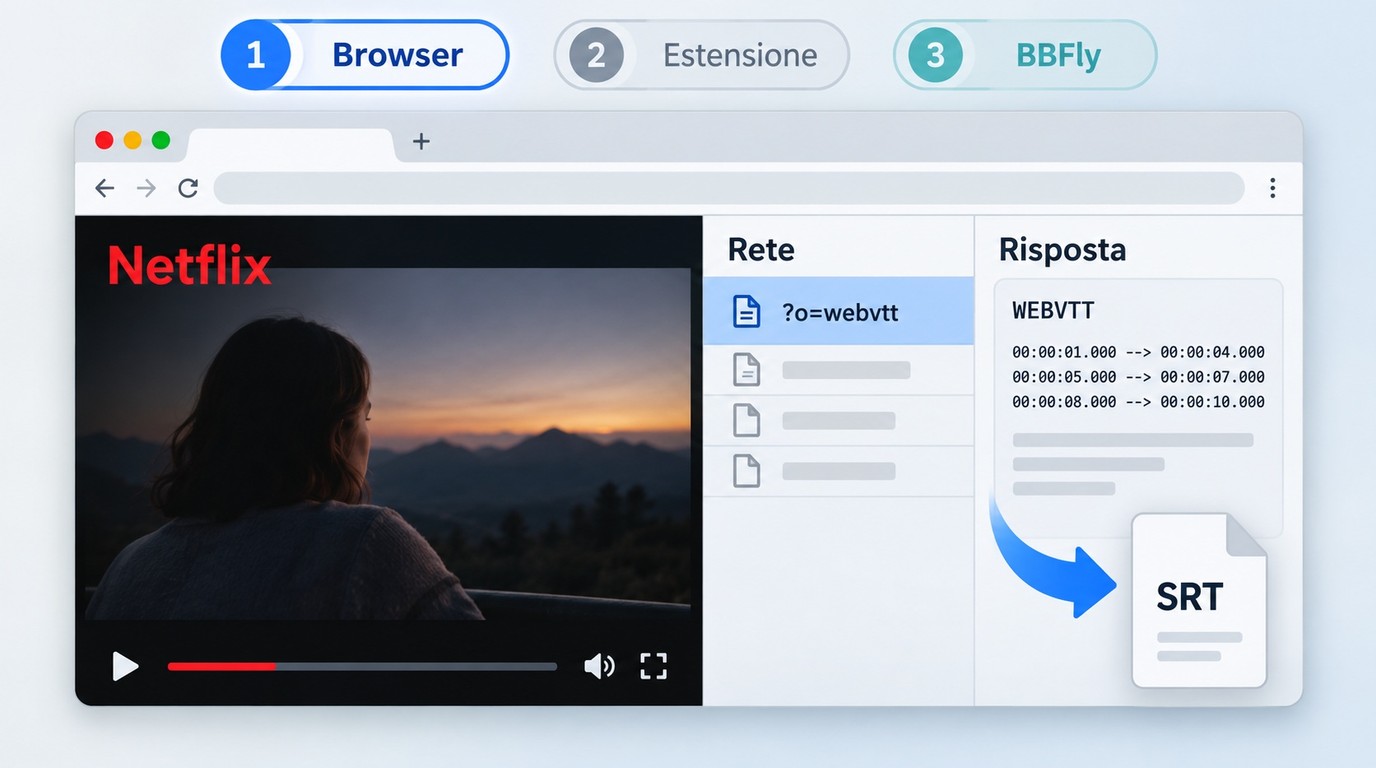
Task: Go back with the browser back arrow
Action: pos(104,188)
